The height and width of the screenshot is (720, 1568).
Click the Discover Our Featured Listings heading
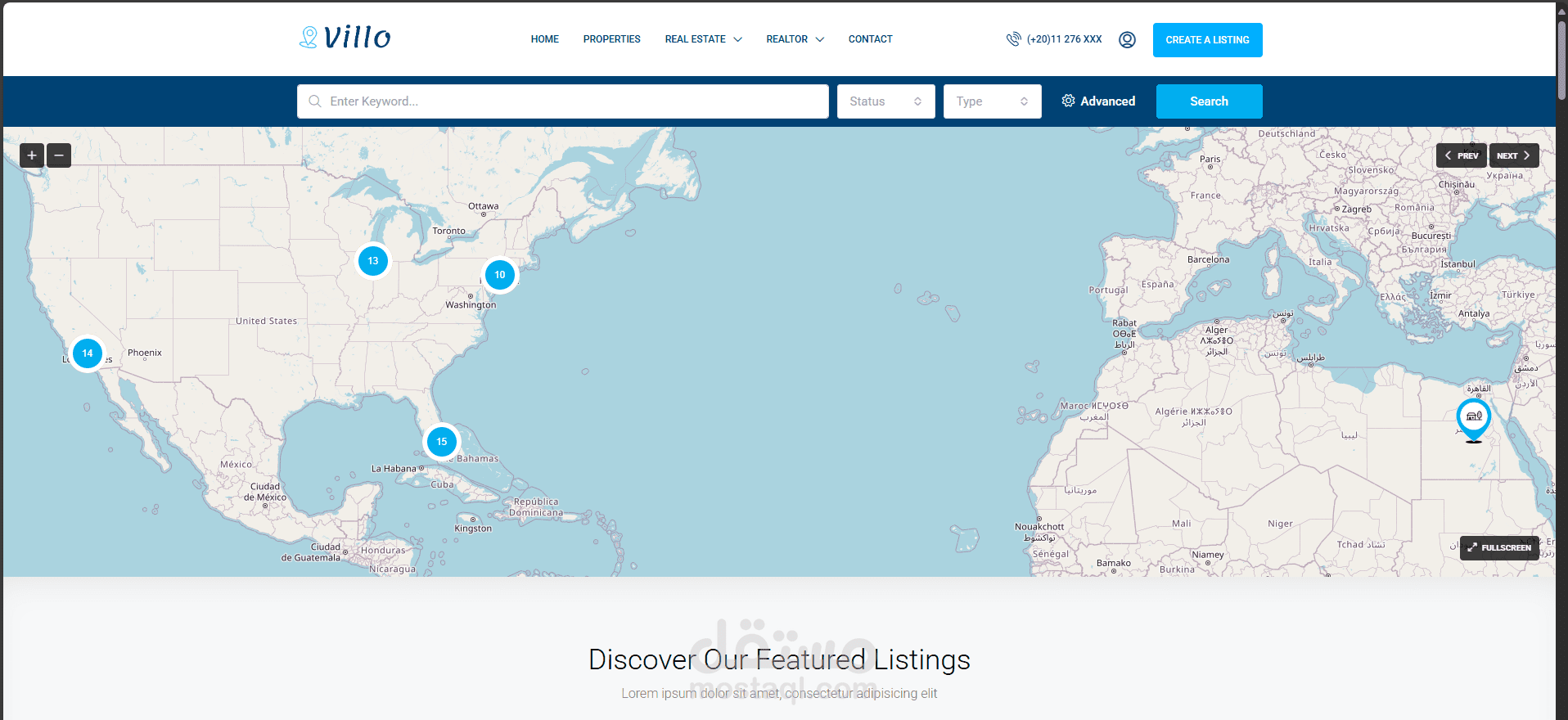pos(779,659)
